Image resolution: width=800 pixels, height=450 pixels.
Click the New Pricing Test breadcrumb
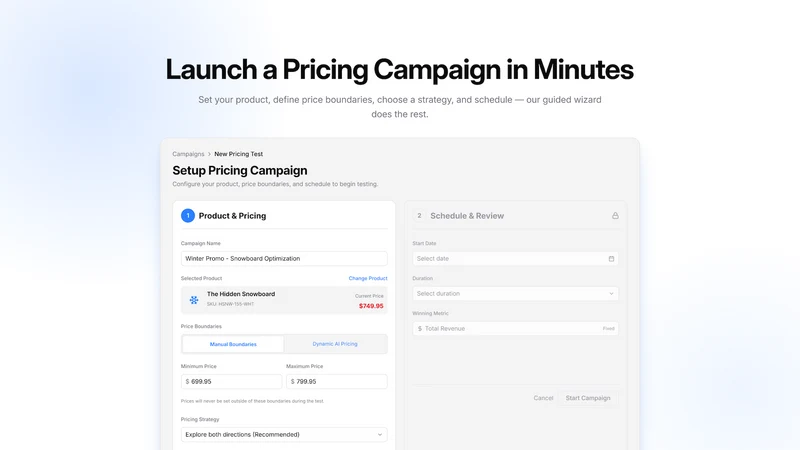coord(238,154)
